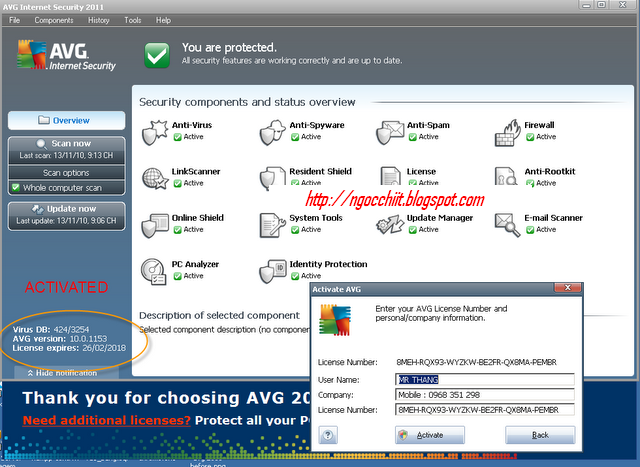Screen dimensions: 640x467
Task: Toggle the Whole computer scan checkbox
Action: [16, 188]
